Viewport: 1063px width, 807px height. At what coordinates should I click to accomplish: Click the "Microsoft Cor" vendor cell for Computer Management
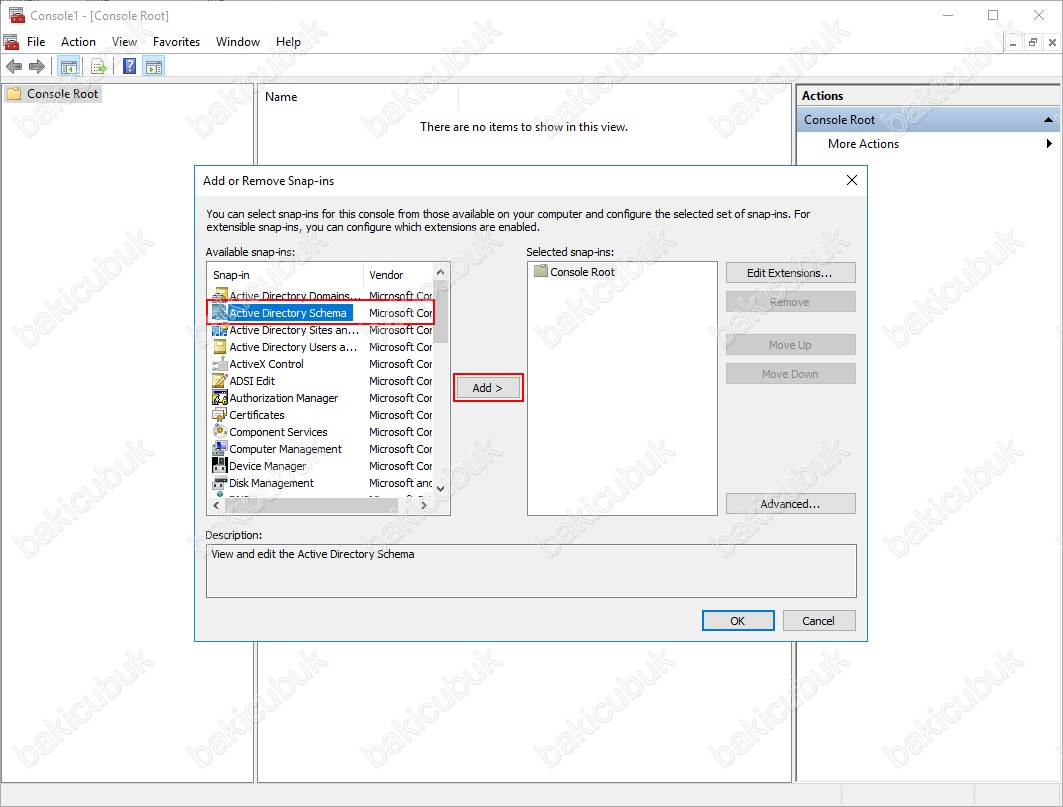tap(401, 449)
